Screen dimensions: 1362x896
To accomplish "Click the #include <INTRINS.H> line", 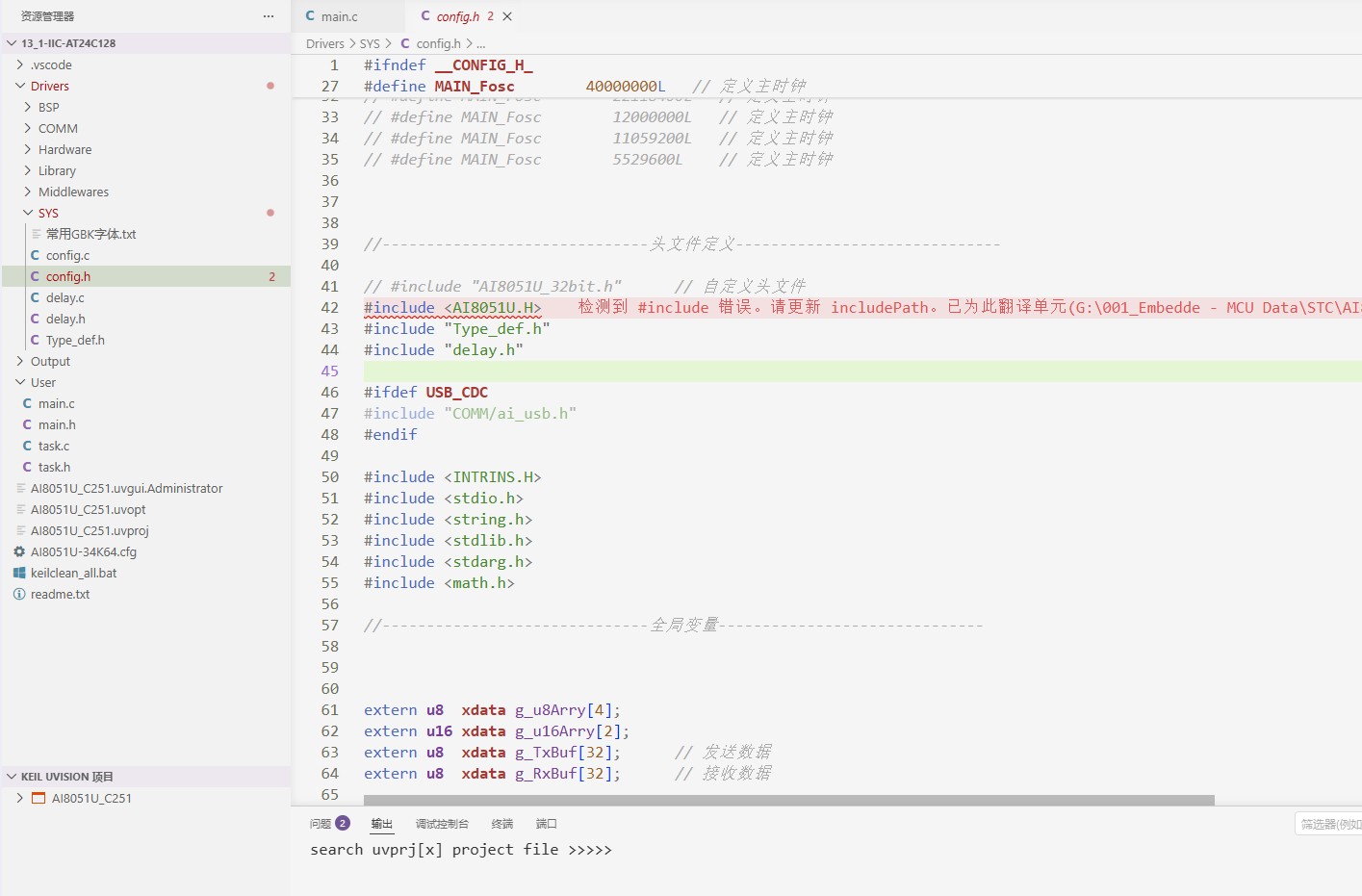I will [x=452, y=477].
